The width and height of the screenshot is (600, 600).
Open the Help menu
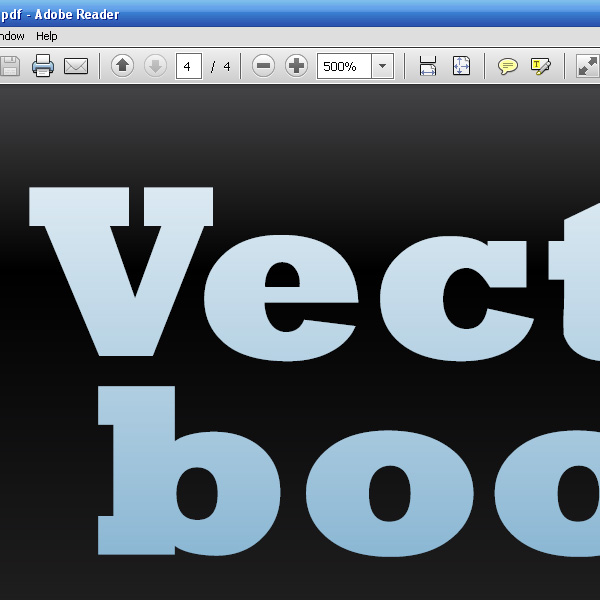click(47, 36)
